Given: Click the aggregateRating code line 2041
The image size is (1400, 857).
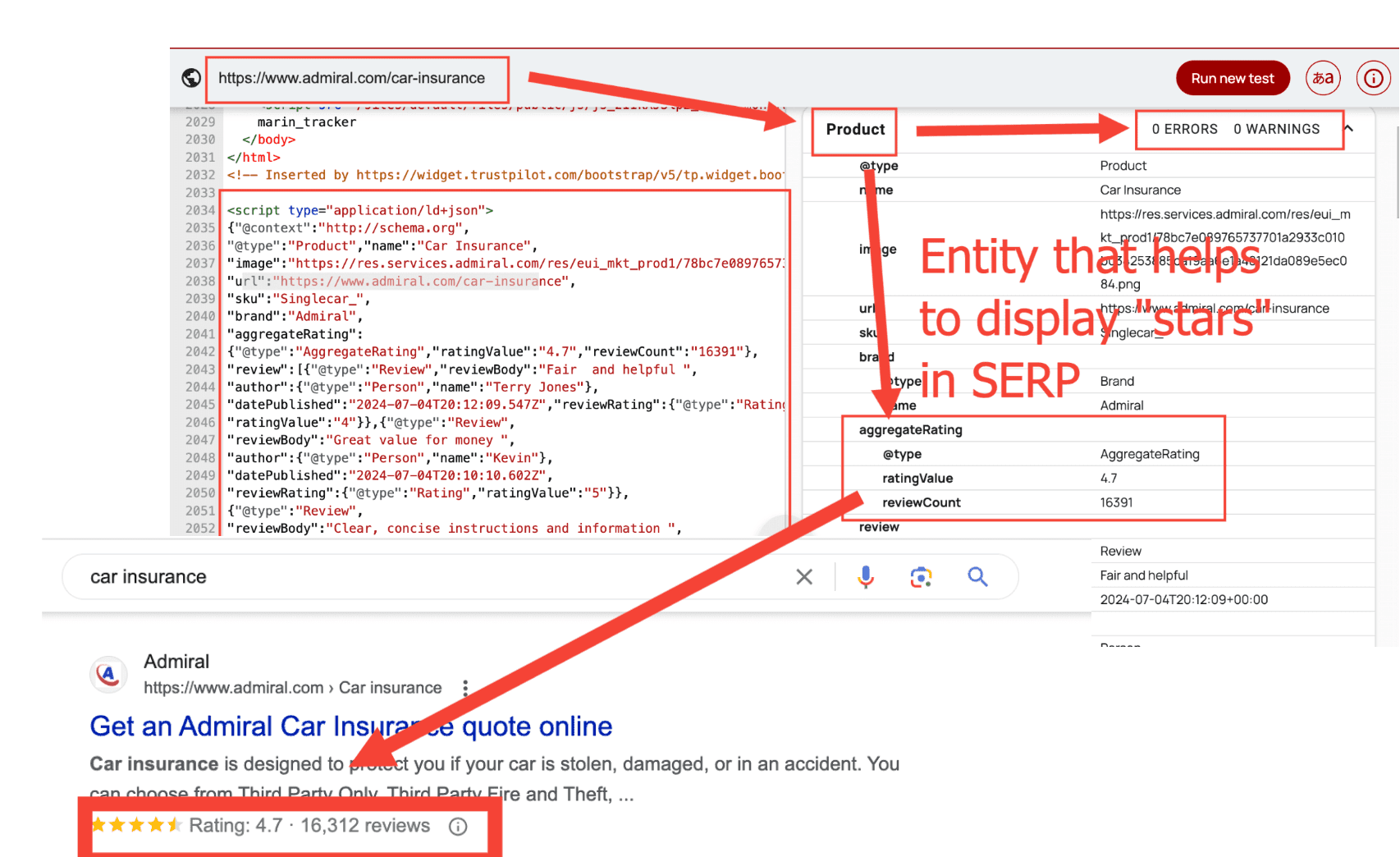Looking at the screenshot, I should [295, 334].
